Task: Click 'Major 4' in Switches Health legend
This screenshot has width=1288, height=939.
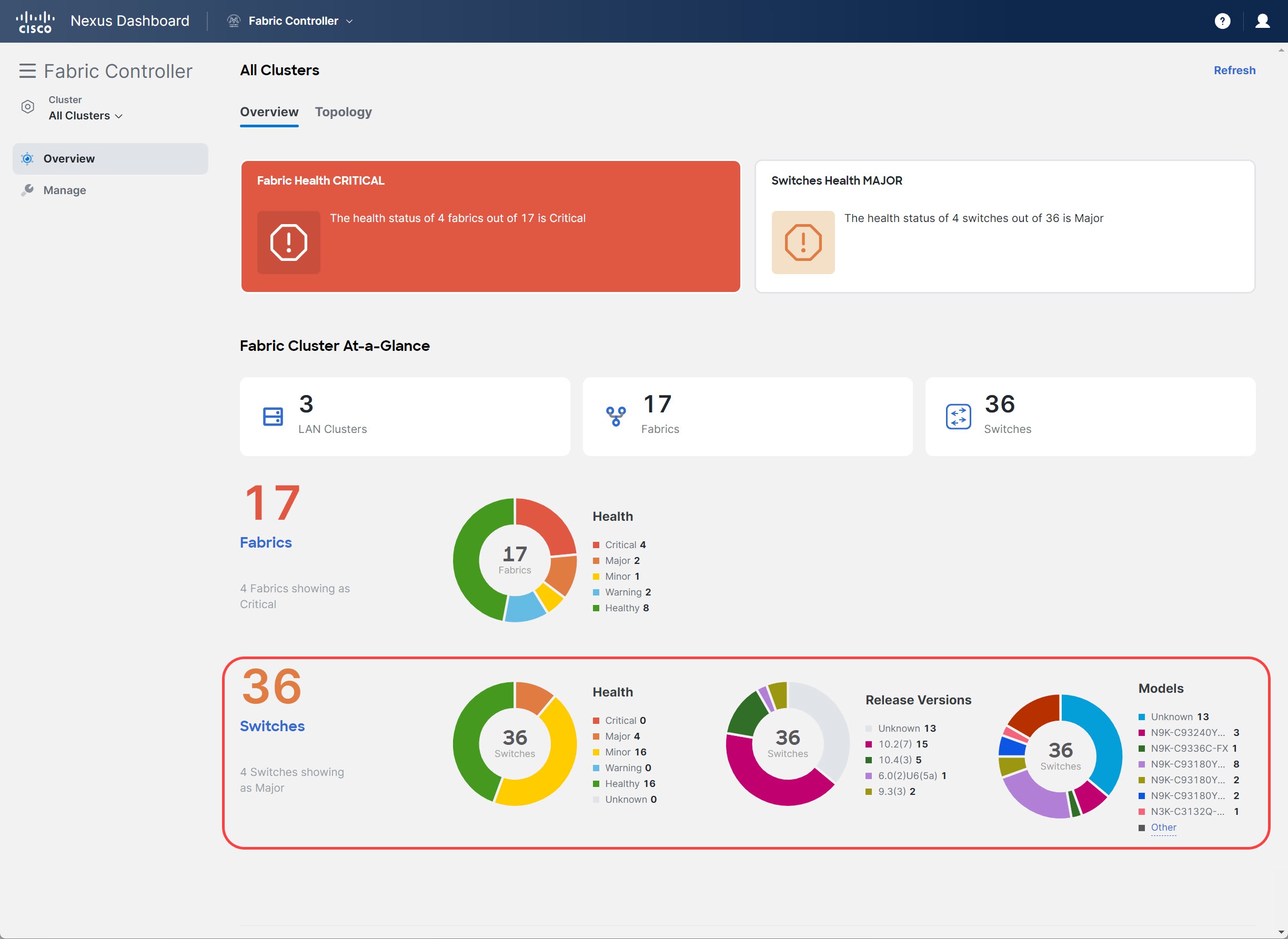Action: [x=617, y=736]
